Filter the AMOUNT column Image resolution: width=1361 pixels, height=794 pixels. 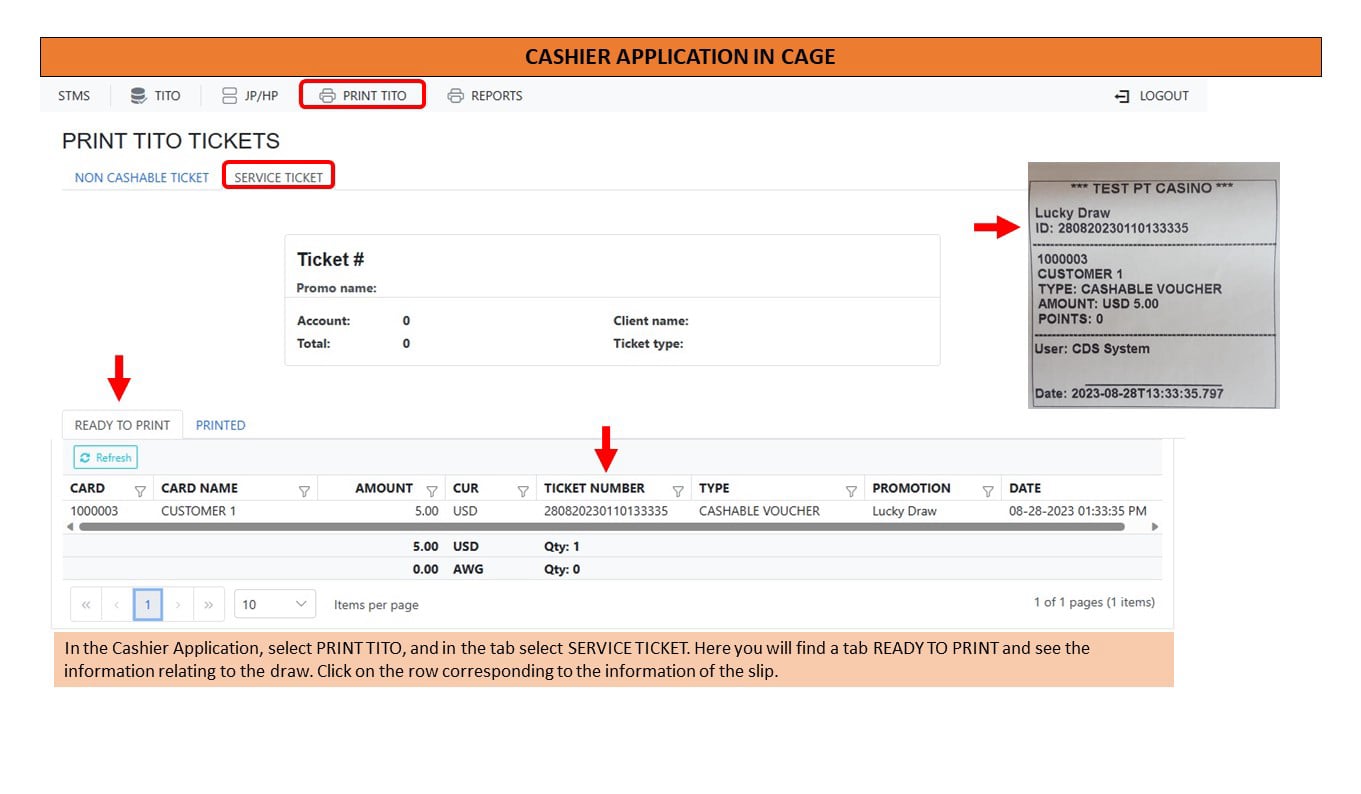coord(432,490)
